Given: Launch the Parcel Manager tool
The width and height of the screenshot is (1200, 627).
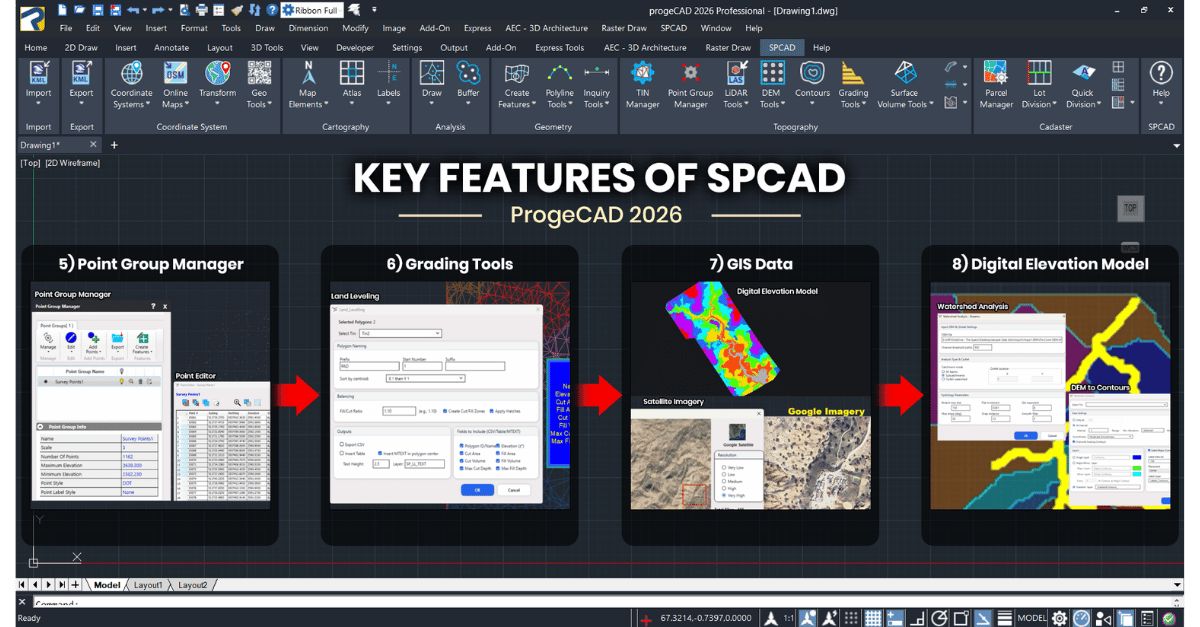Looking at the screenshot, I should click(996, 85).
